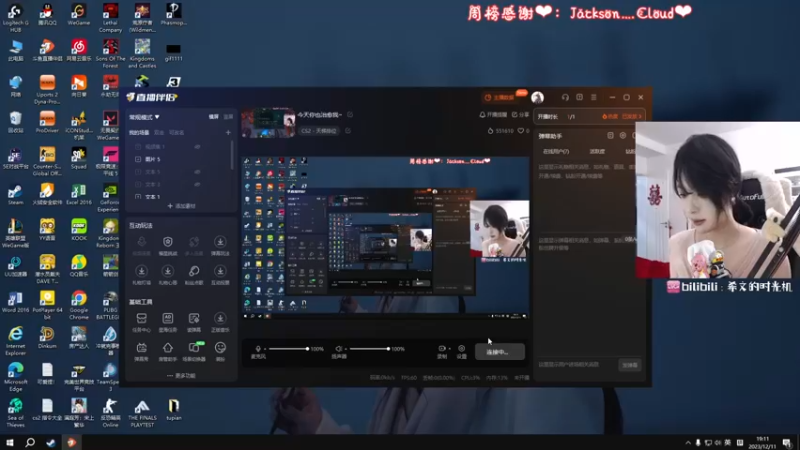Open the shield icon interactive feature
800x450 pixels.
coord(167,242)
